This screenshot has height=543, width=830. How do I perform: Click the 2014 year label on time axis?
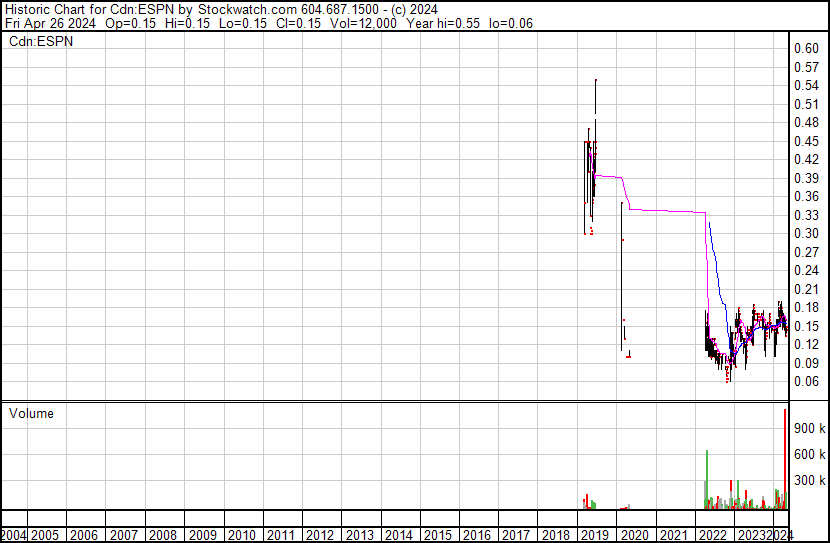[399, 535]
